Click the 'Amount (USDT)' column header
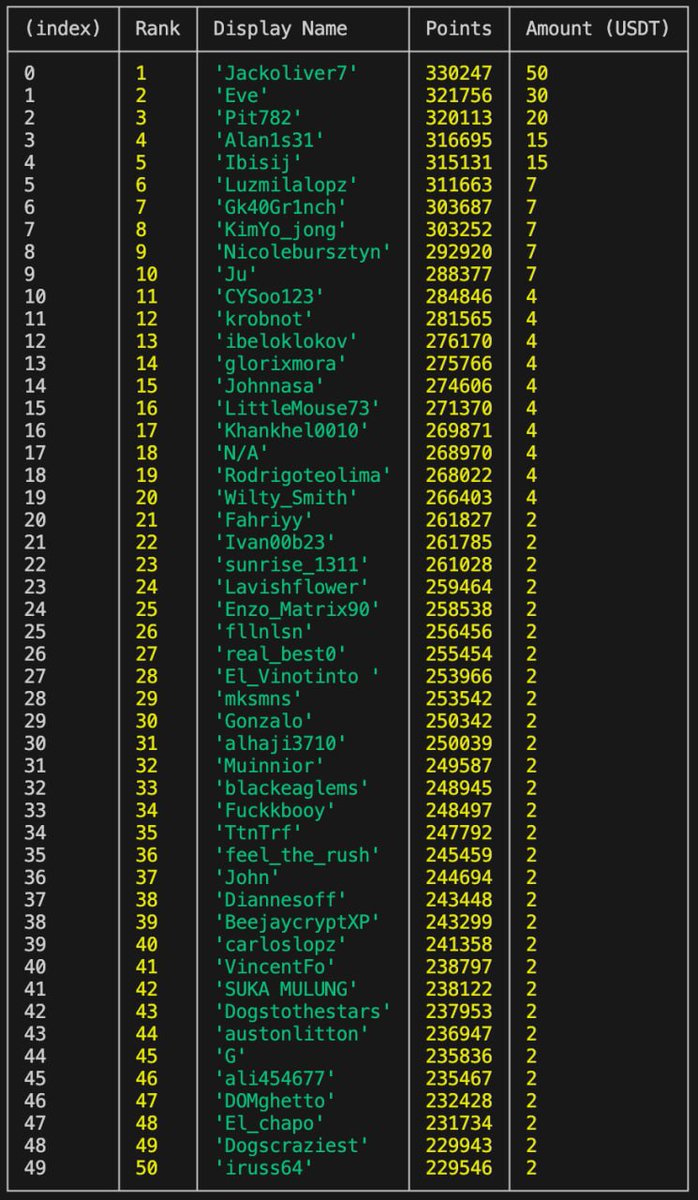This screenshot has width=698, height=1200. point(598,29)
